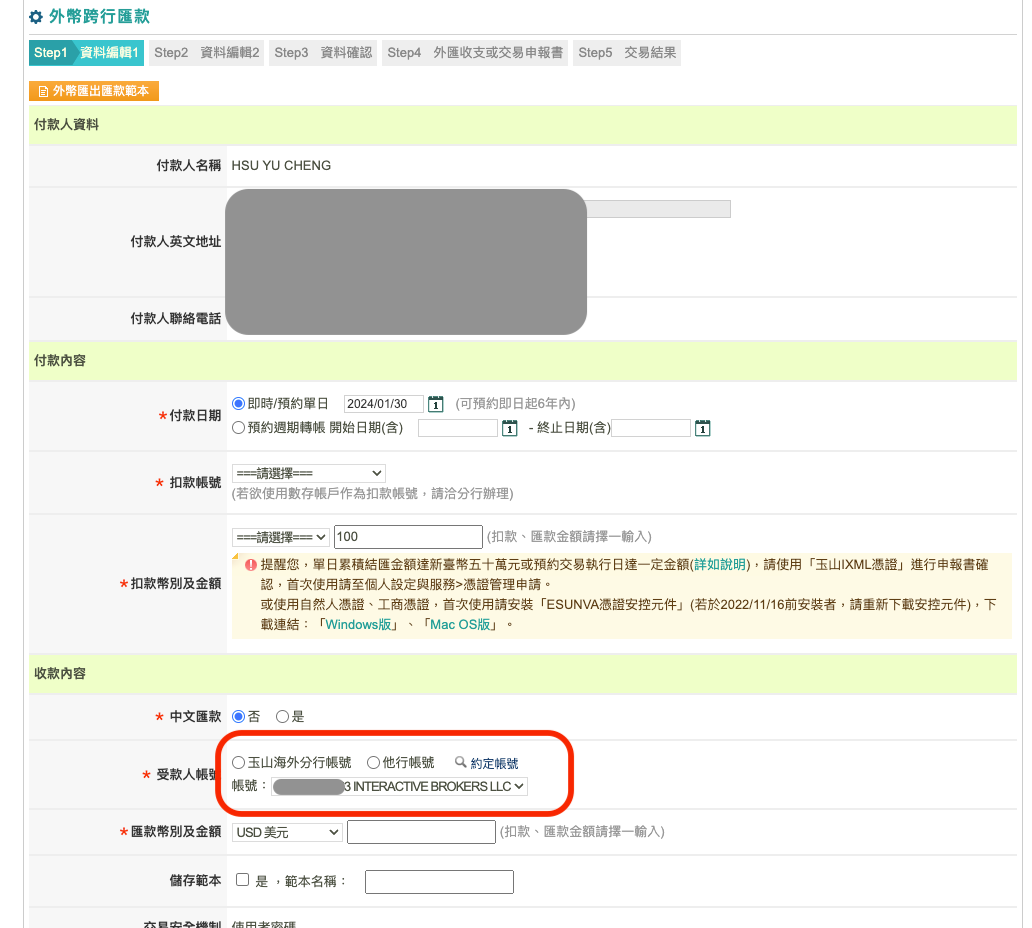Click 匯款幣別及金額 amount input field
The image size is (1032, 928).
click(421, 832)
